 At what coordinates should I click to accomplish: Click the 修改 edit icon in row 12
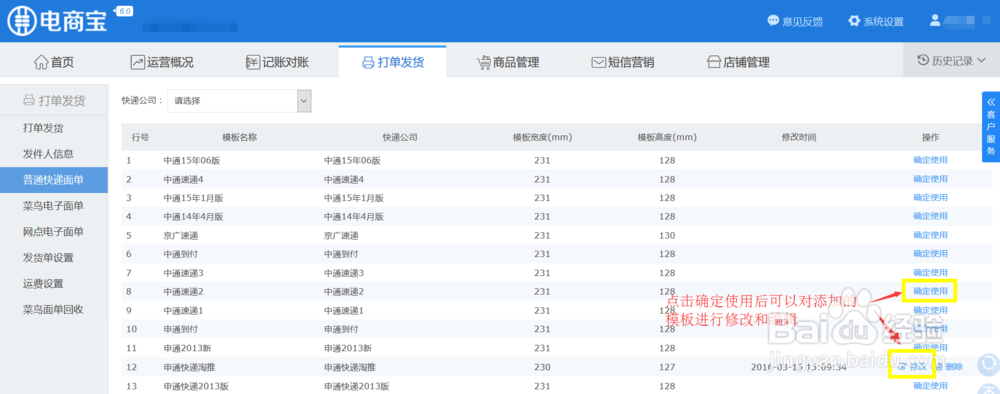tap(902, 367)
